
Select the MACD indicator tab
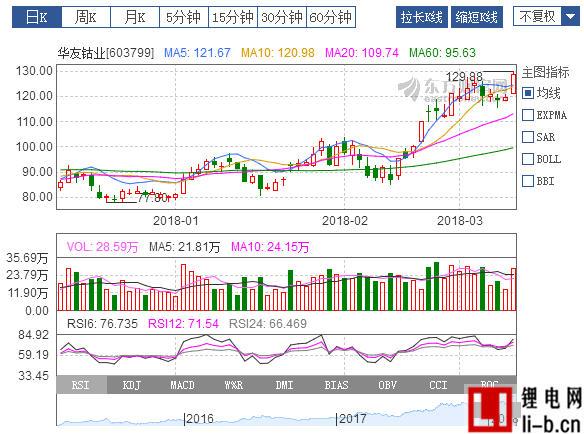(182, 385)
